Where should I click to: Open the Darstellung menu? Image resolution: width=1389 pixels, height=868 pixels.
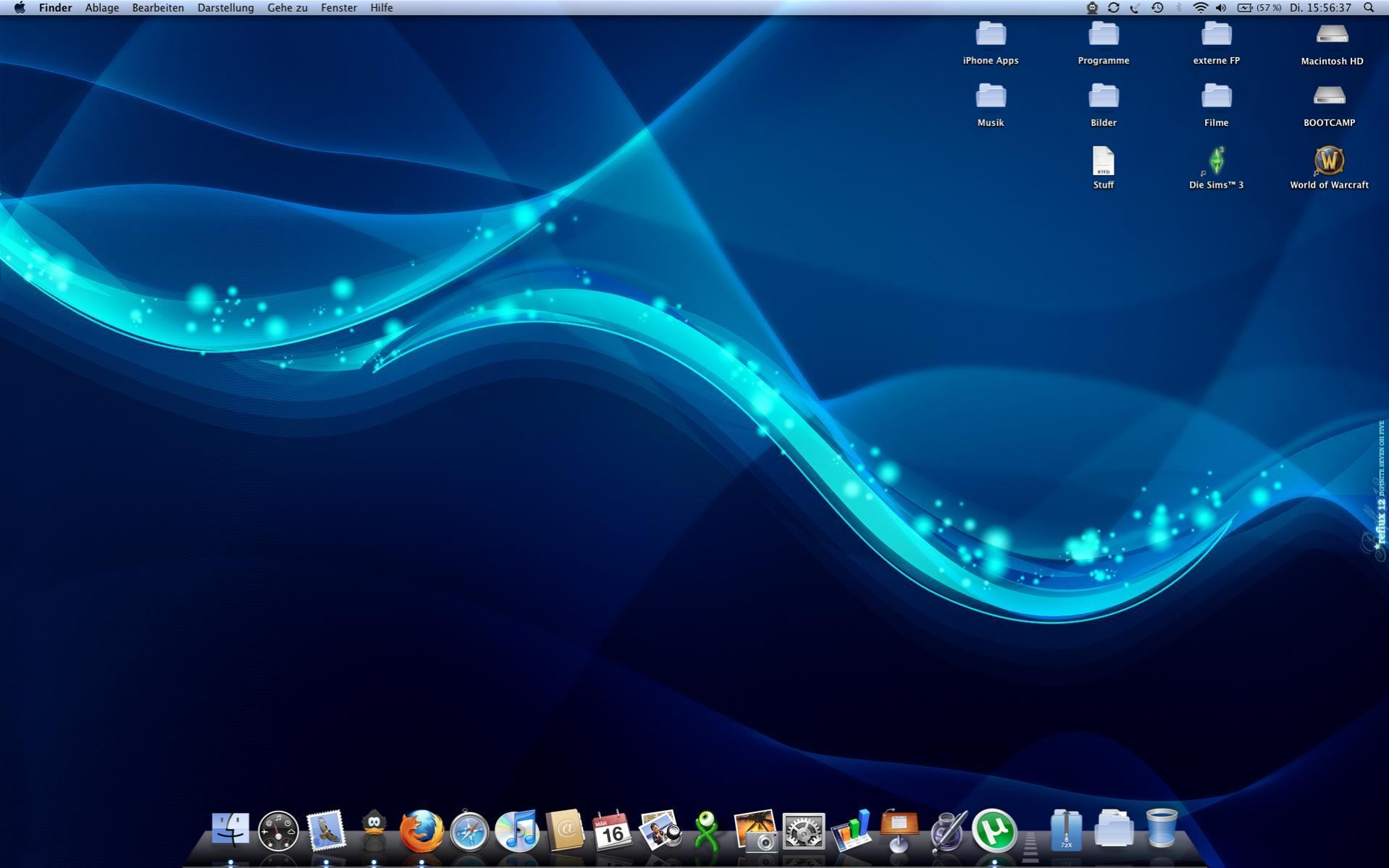tap(225, 8)
